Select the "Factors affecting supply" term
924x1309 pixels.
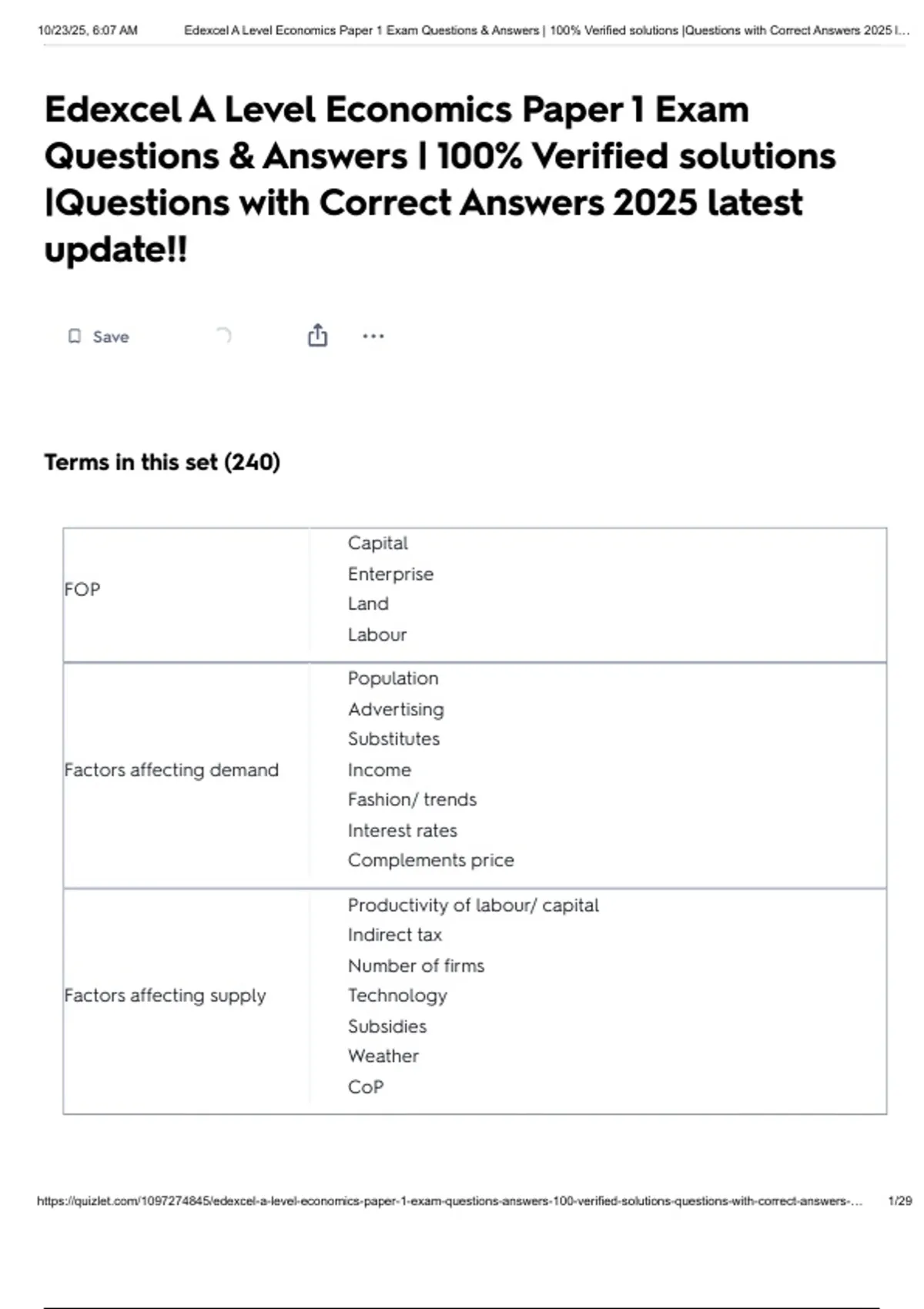coord(165,996)
